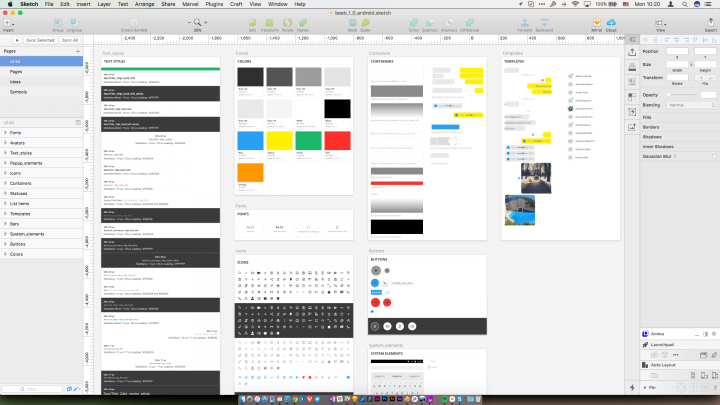Select the Symbols page
Screen dimensions: 720x405
[x=41, y=92]
